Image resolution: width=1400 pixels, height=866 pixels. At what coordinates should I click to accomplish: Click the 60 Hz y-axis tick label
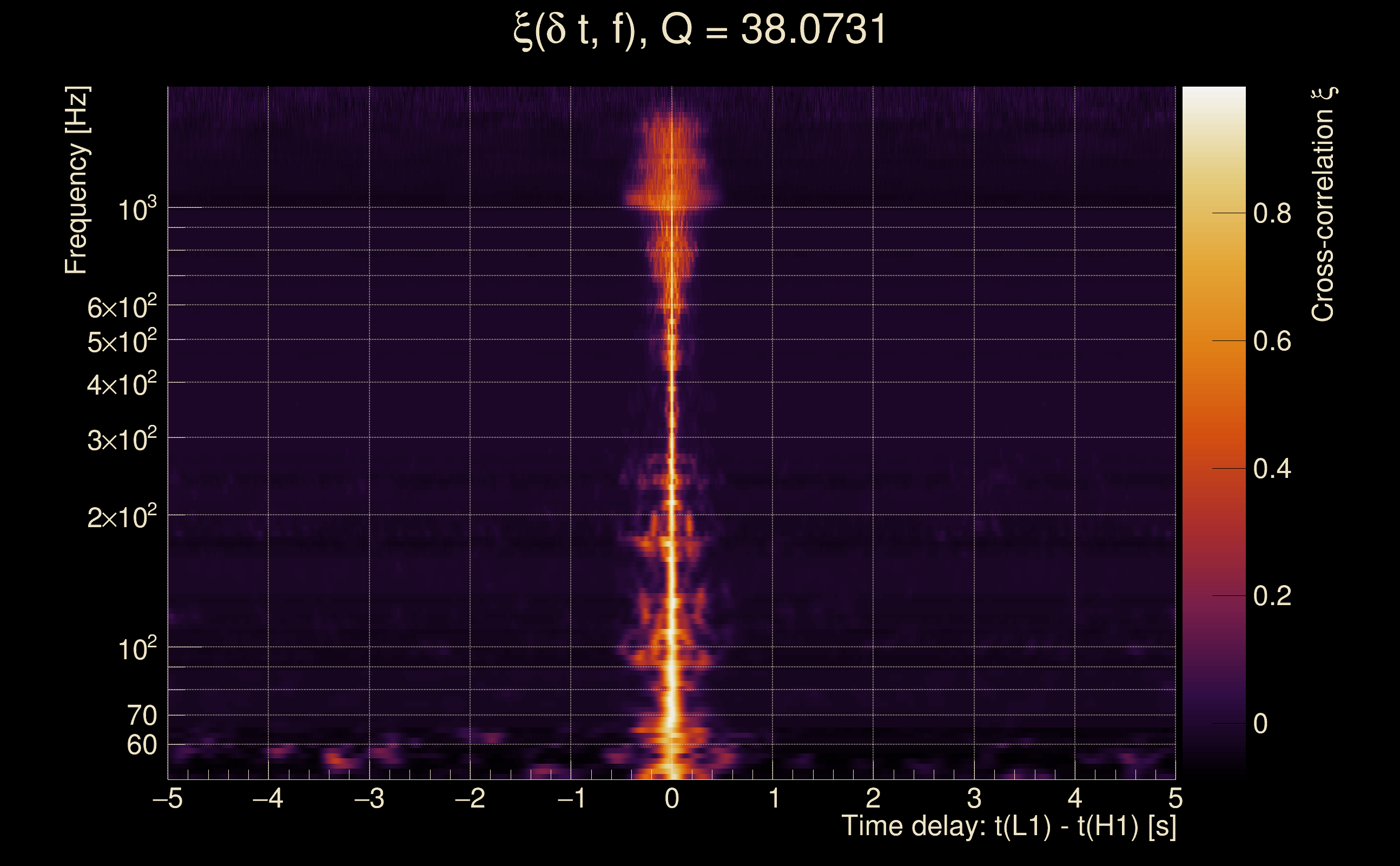141,745
